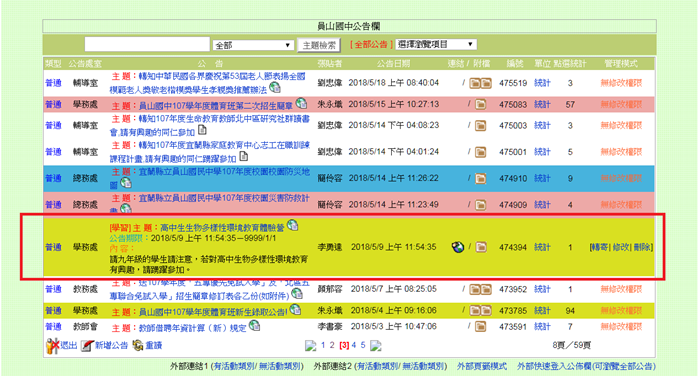Screen dimensions: 698x376
Task: Open the document icon after 家庭教育中心志工 announcement
Action: (243, 156)
